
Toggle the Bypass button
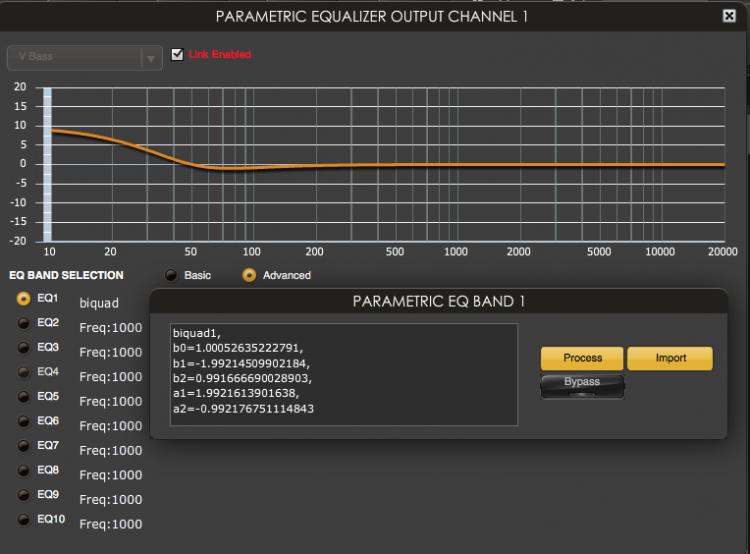pyautogui.click(x=582, y=385)
